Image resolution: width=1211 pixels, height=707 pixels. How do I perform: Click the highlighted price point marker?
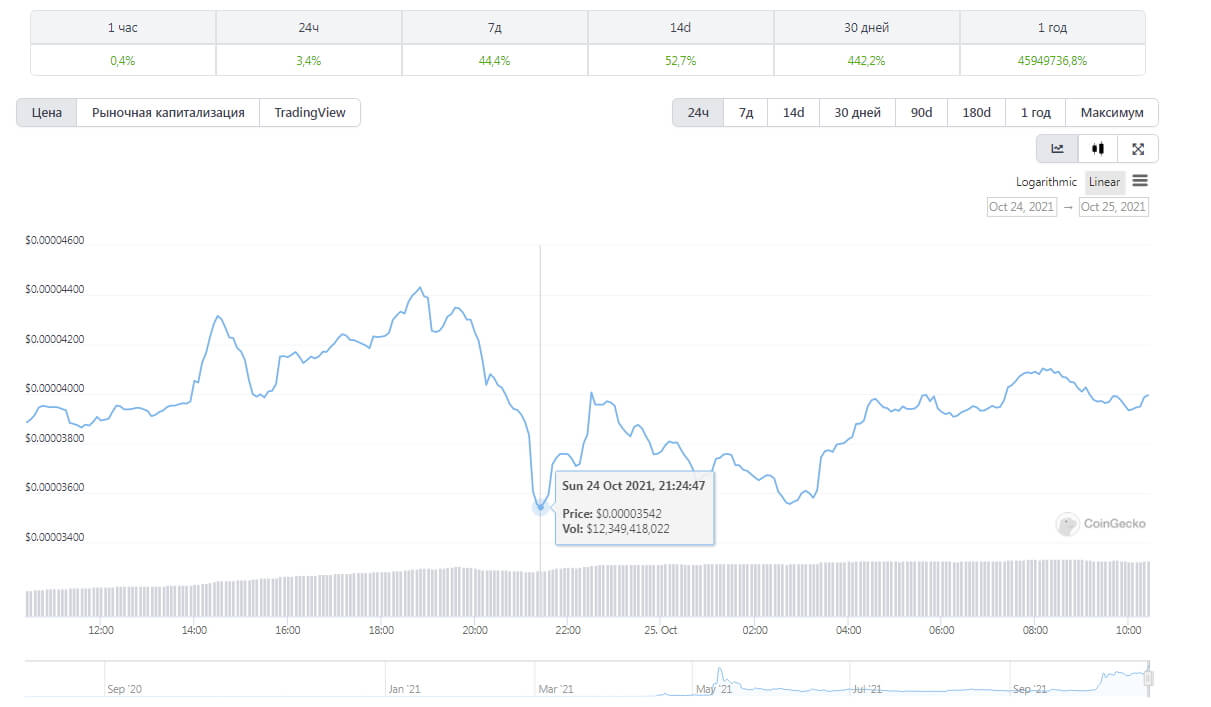pos(541,507)
